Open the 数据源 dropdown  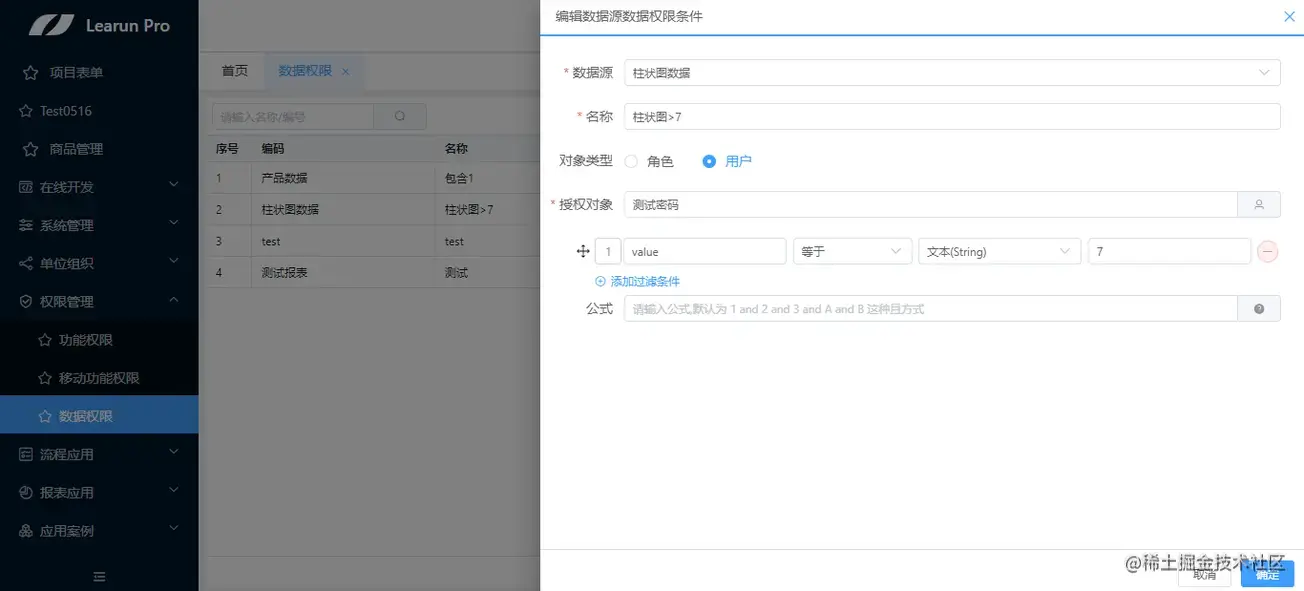pos(1262,72)
